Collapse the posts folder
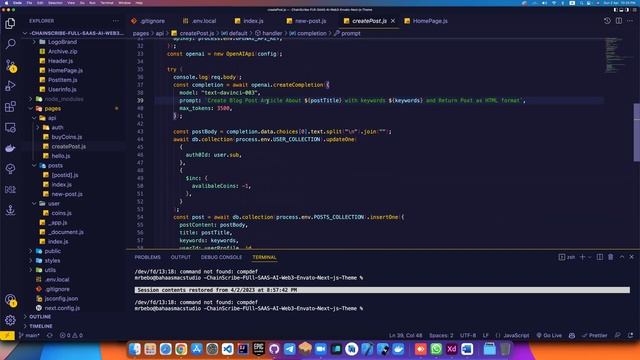The width and height of the screenshot is (640, 360). click(x=35, y=165)
